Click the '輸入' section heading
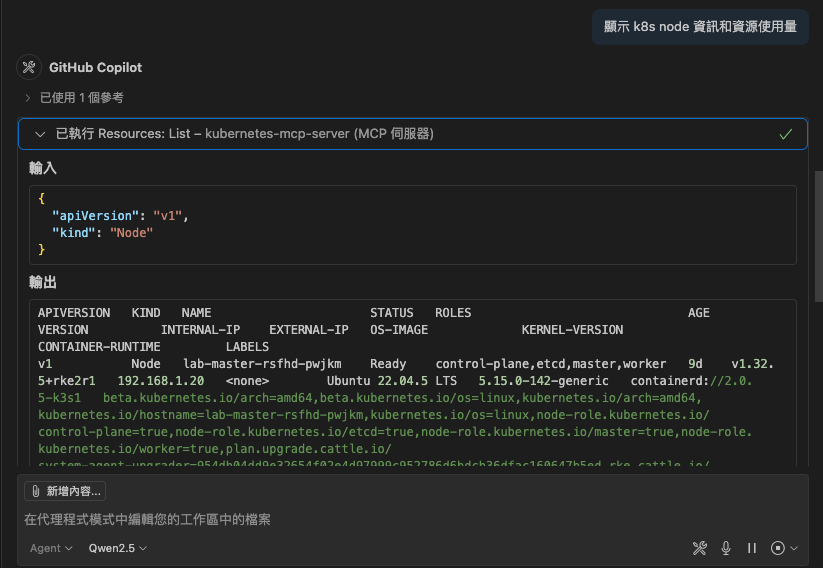The width and height of the screenshot is (823, 568). click(x=43, y=168)
